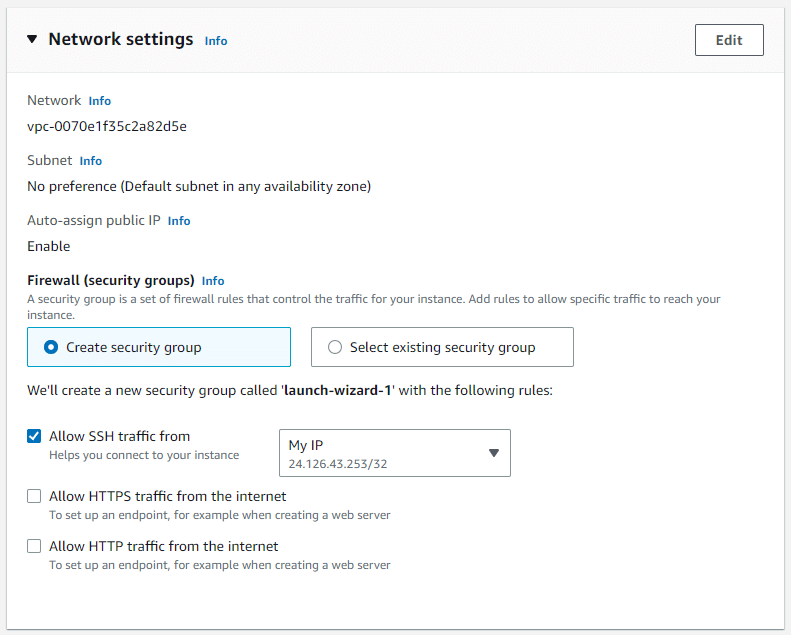The width and height of the screenshot is (791, 635).
Task: Open Info link next to Subnet label
Action: point(90,161)
